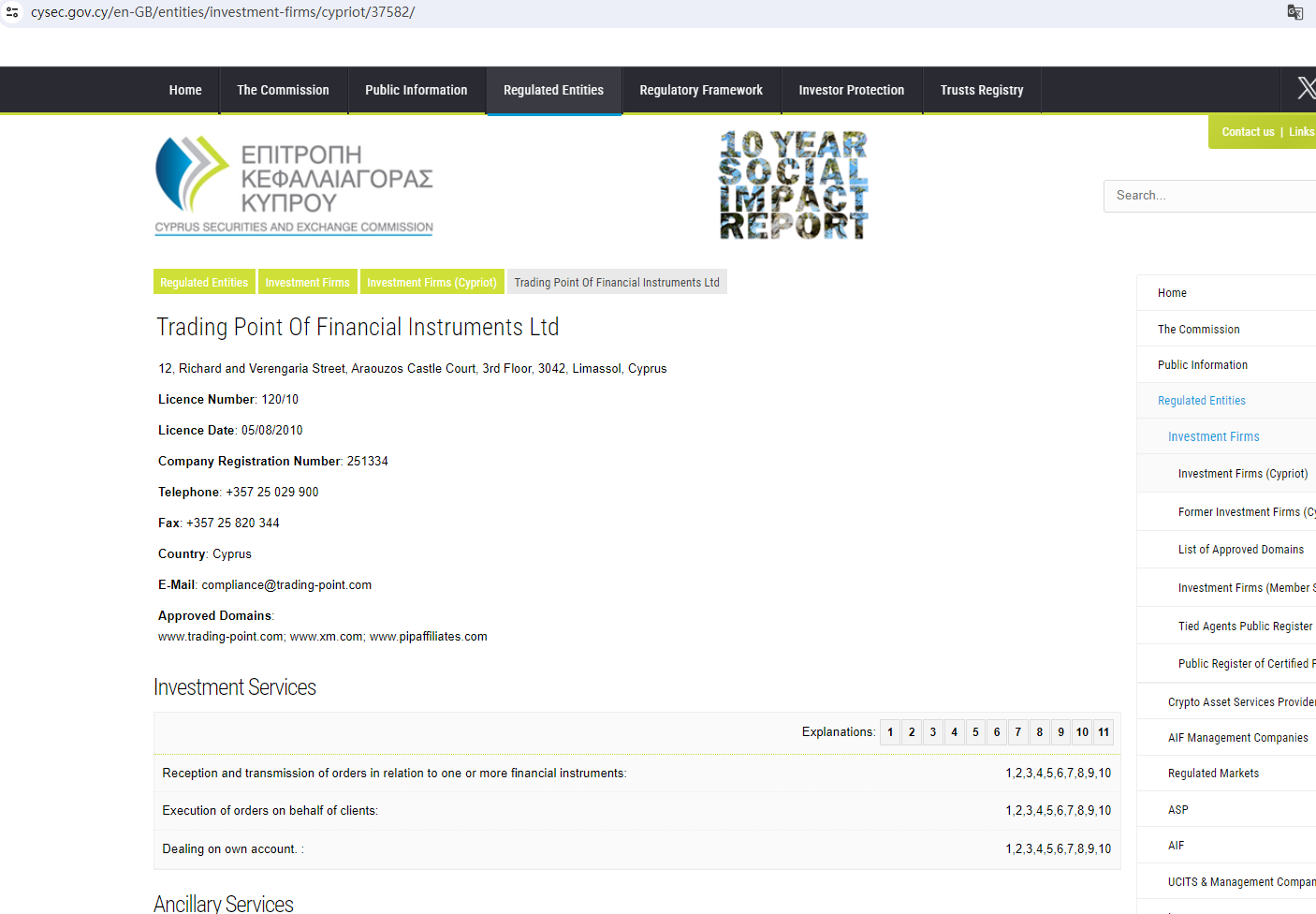Open AIF sidebar item
Viewport: 1316px width, 914px height.
tap(1226, 846)
